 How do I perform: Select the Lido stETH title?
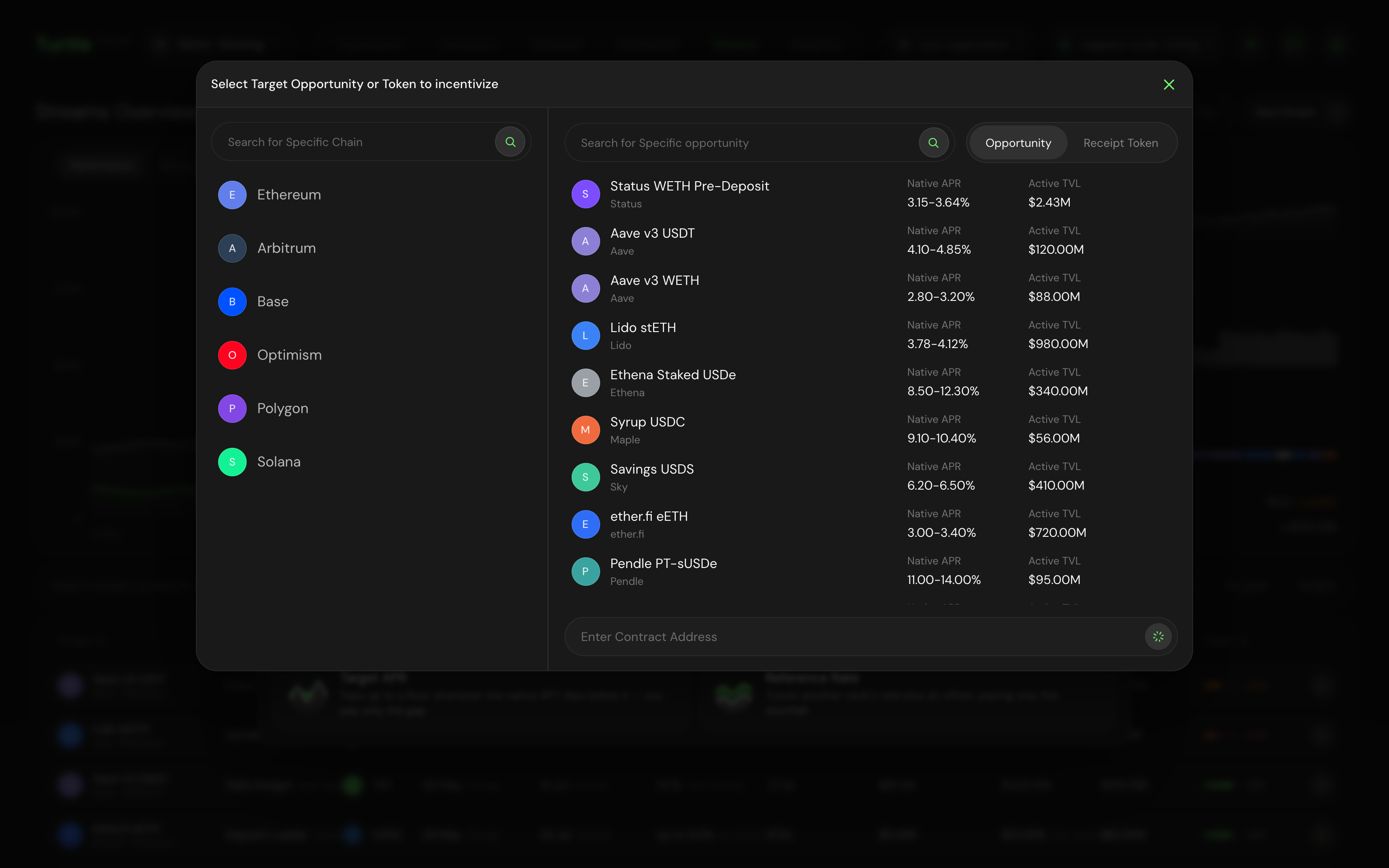[643, 327]
